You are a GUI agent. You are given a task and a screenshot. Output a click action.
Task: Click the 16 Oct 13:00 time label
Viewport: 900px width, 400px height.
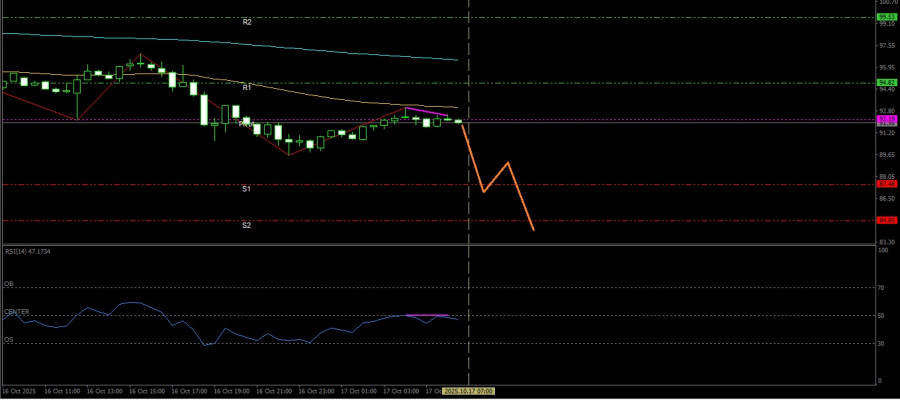coord(104,391)
